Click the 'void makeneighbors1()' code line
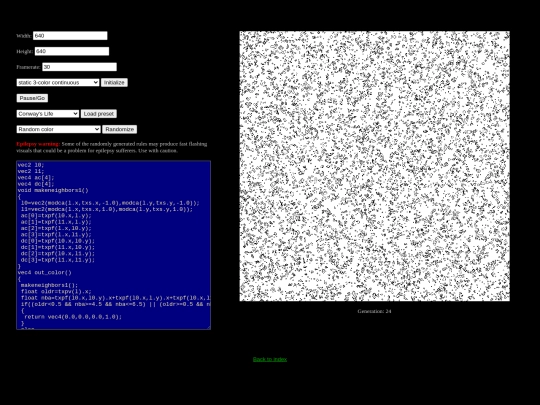Viewport: 540px width, 405px height. (53, 190)
